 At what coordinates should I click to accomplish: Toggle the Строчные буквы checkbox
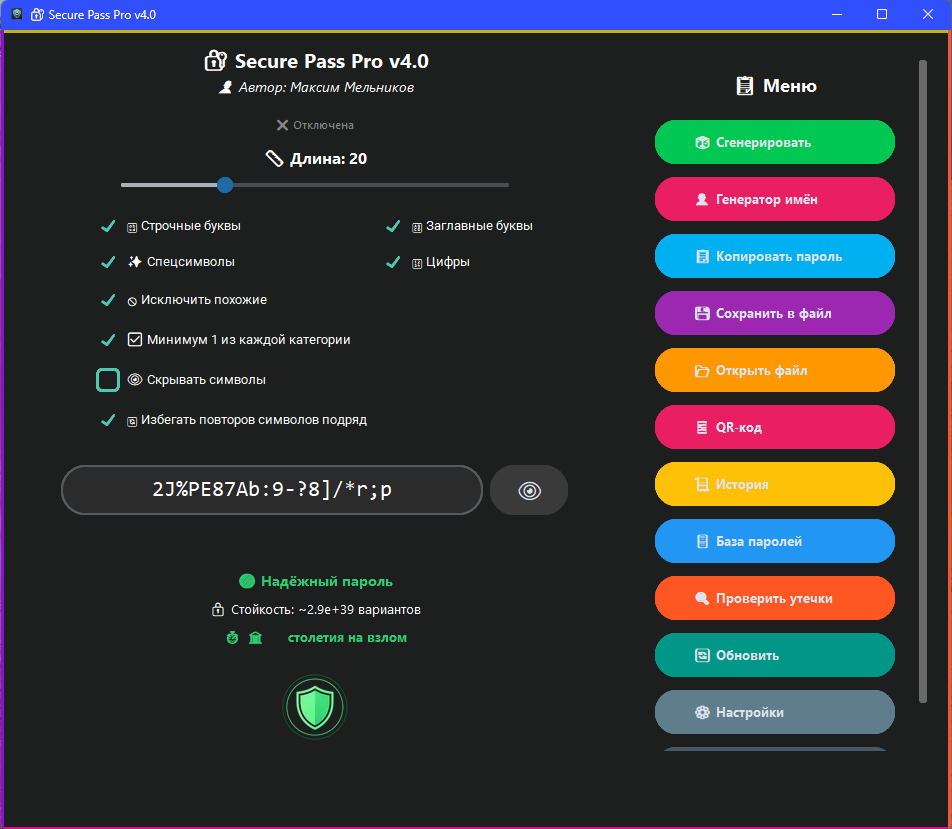tap(108, 227)
